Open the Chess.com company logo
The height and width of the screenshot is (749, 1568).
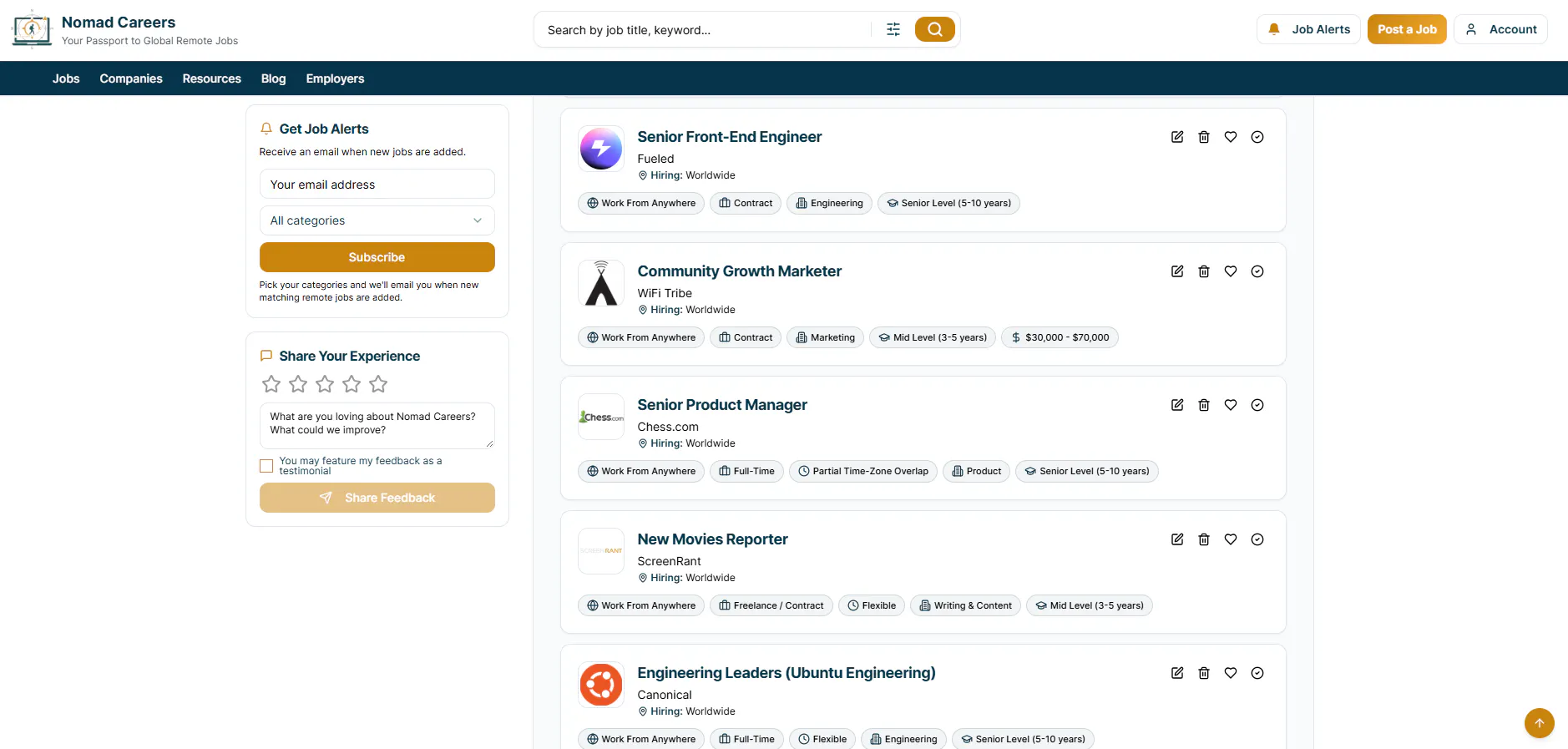pos(601,417)
